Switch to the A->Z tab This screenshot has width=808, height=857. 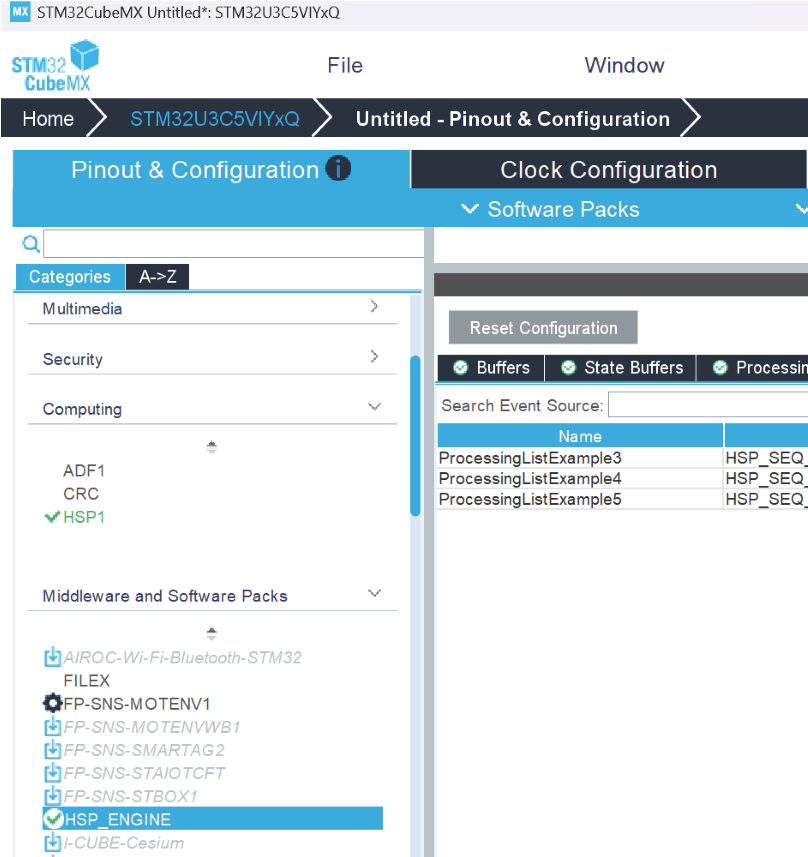coord(157,277)
